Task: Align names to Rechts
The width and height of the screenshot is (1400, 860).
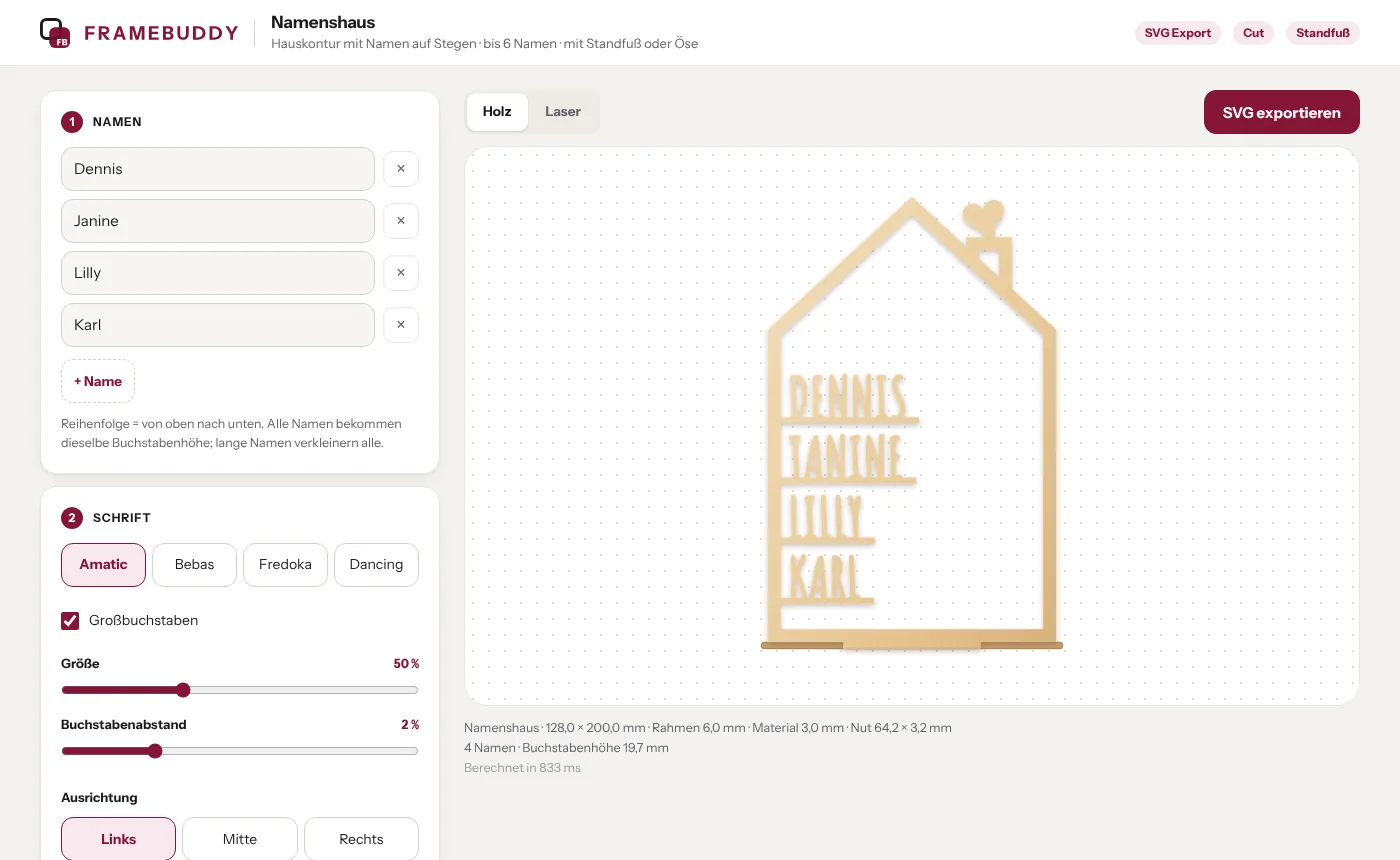Action: (x=361, y=839)
